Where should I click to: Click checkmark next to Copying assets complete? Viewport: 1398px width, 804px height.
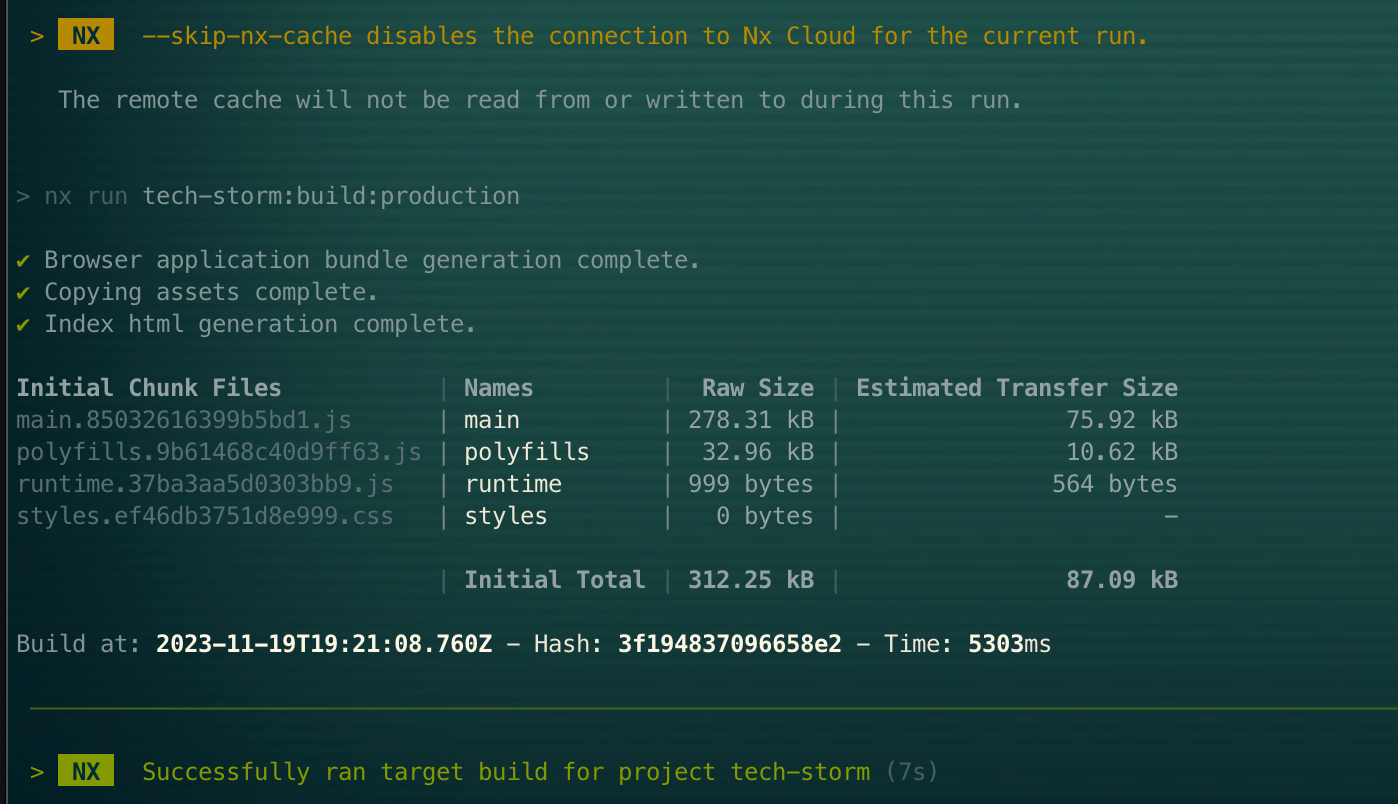tap(24, 292)
